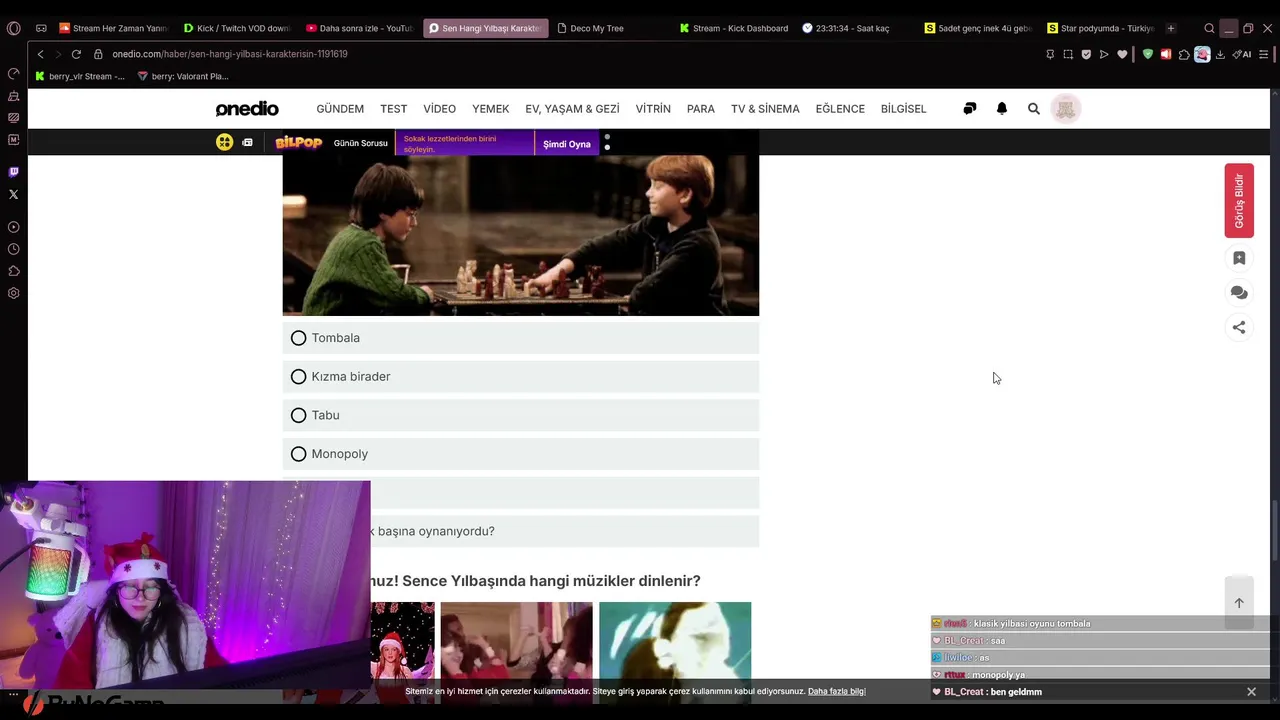Open TEST menu on Onedio

tap(393, 109)
